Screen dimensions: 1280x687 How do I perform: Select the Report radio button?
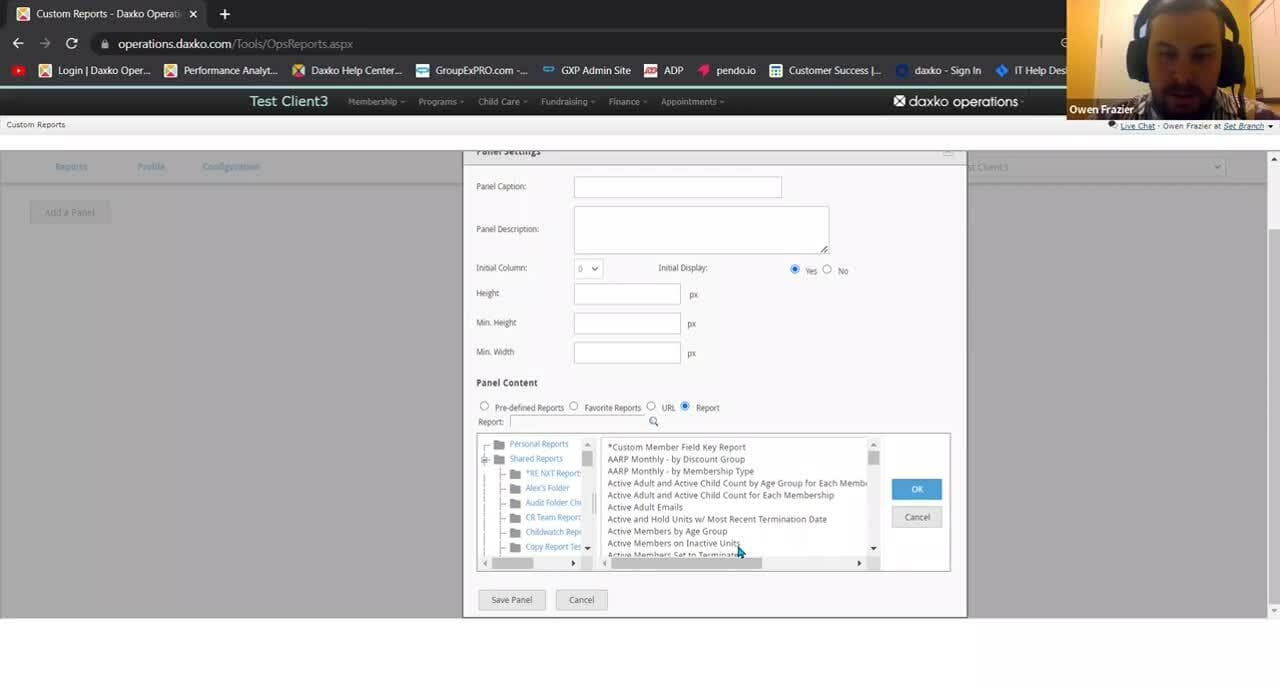tap(684, 407)
